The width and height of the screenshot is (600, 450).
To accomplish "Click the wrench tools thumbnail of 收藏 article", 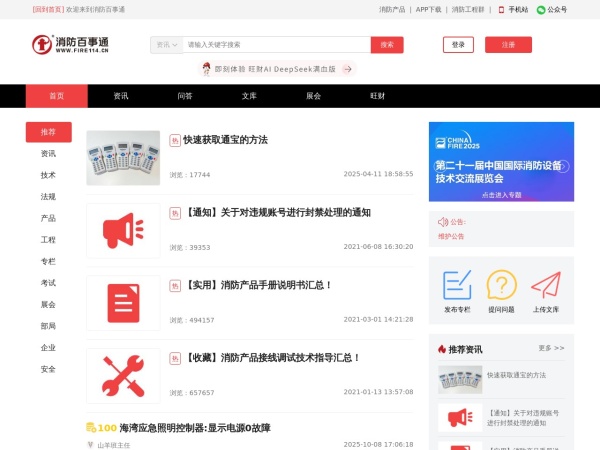I will click(123, 376).
